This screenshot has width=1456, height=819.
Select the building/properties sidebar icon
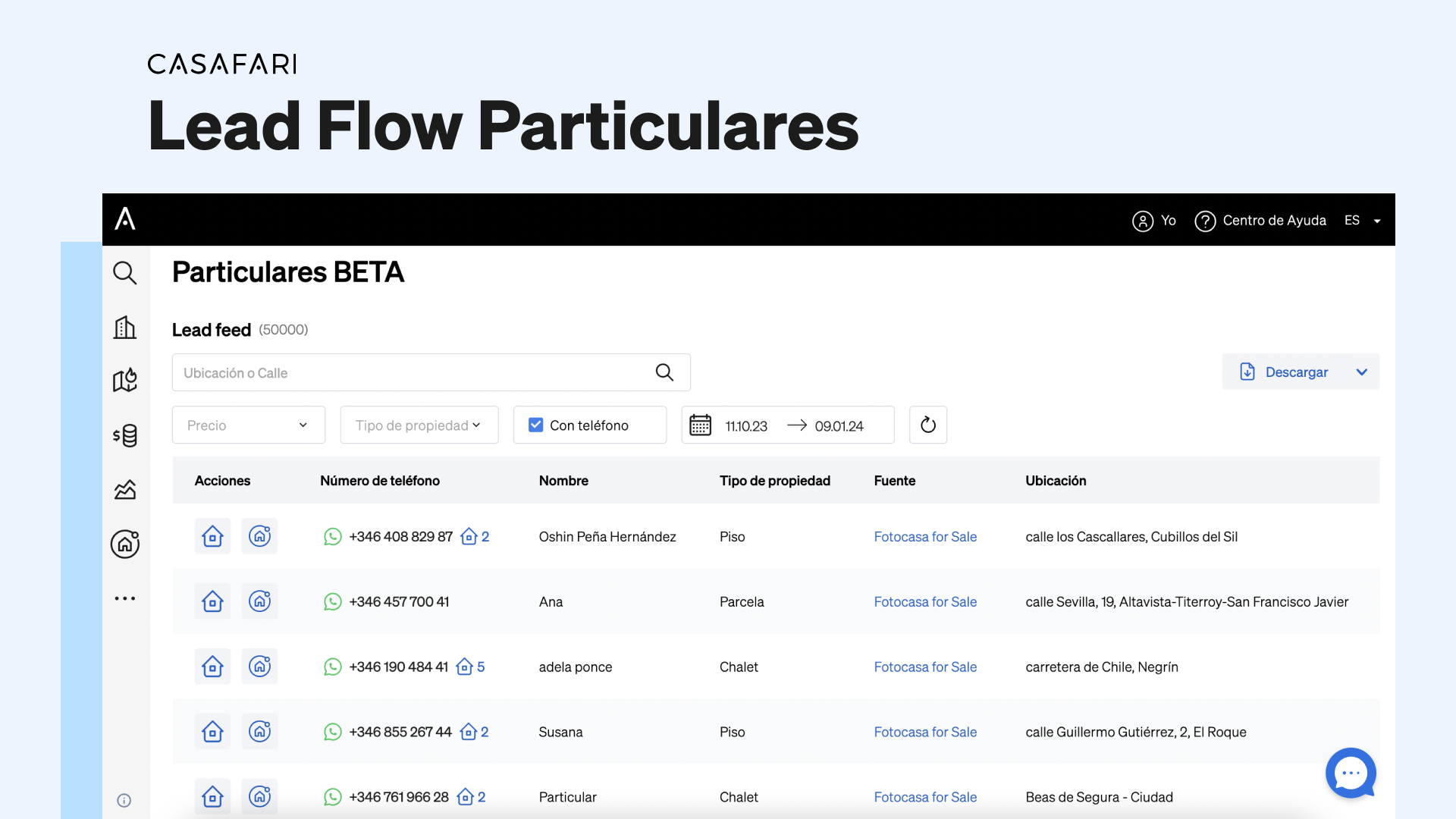[125, 326]
